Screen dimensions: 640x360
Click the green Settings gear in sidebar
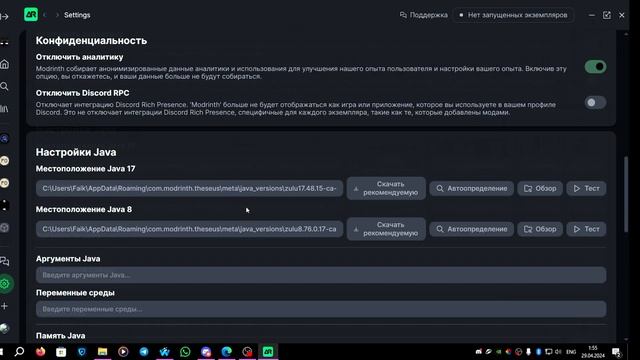tap(5, 284)
